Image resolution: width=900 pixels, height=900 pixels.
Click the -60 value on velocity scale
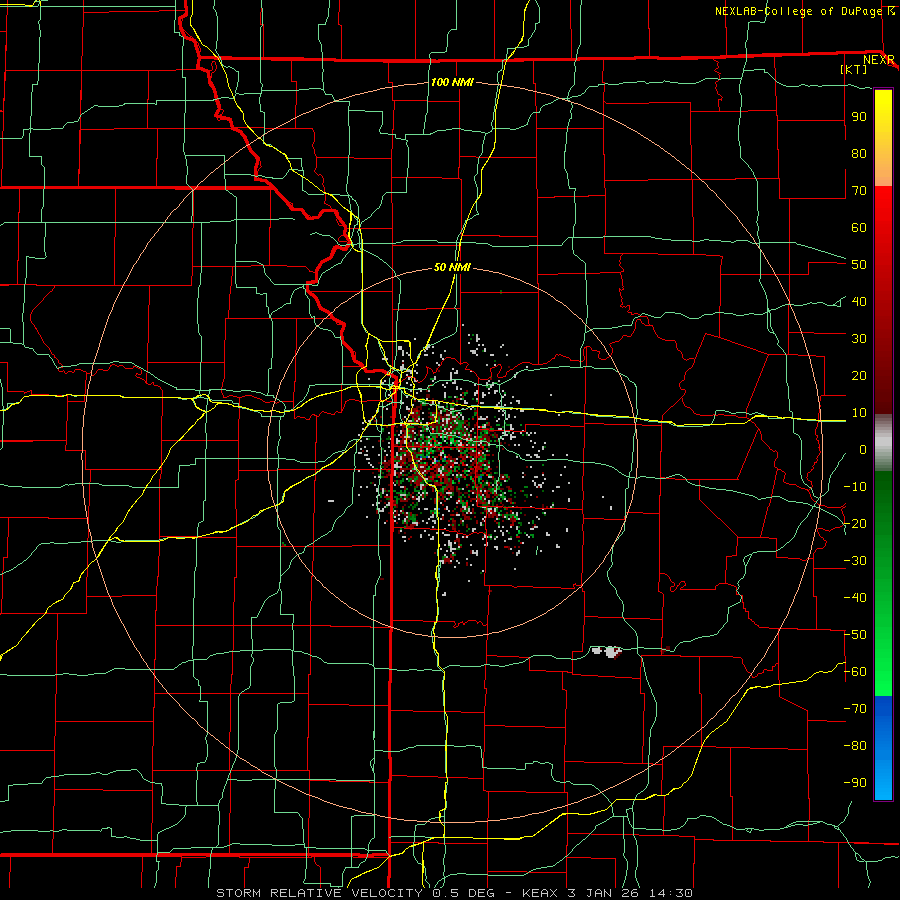click(x=855, y=672)
